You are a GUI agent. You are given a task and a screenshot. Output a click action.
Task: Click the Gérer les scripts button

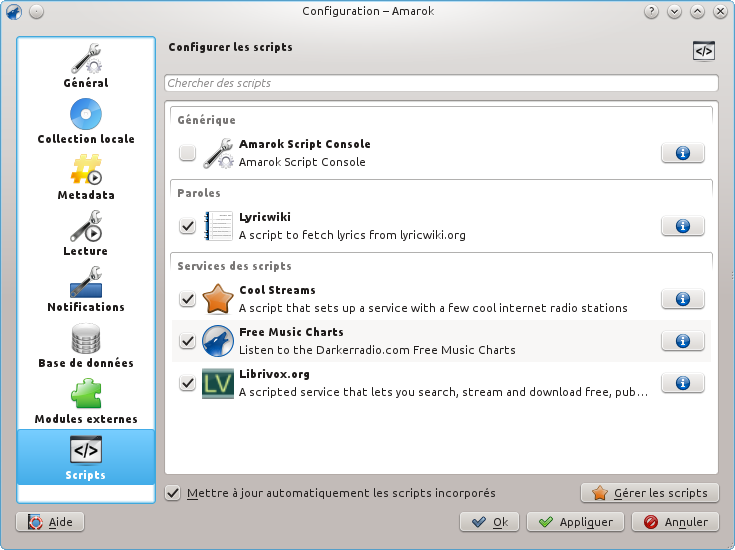pyautogui.click(x=649, y=493)
